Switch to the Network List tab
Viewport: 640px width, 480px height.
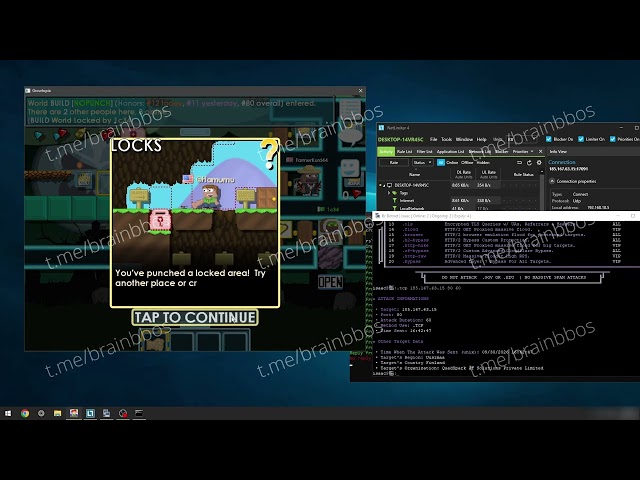[x=480, y=151]
